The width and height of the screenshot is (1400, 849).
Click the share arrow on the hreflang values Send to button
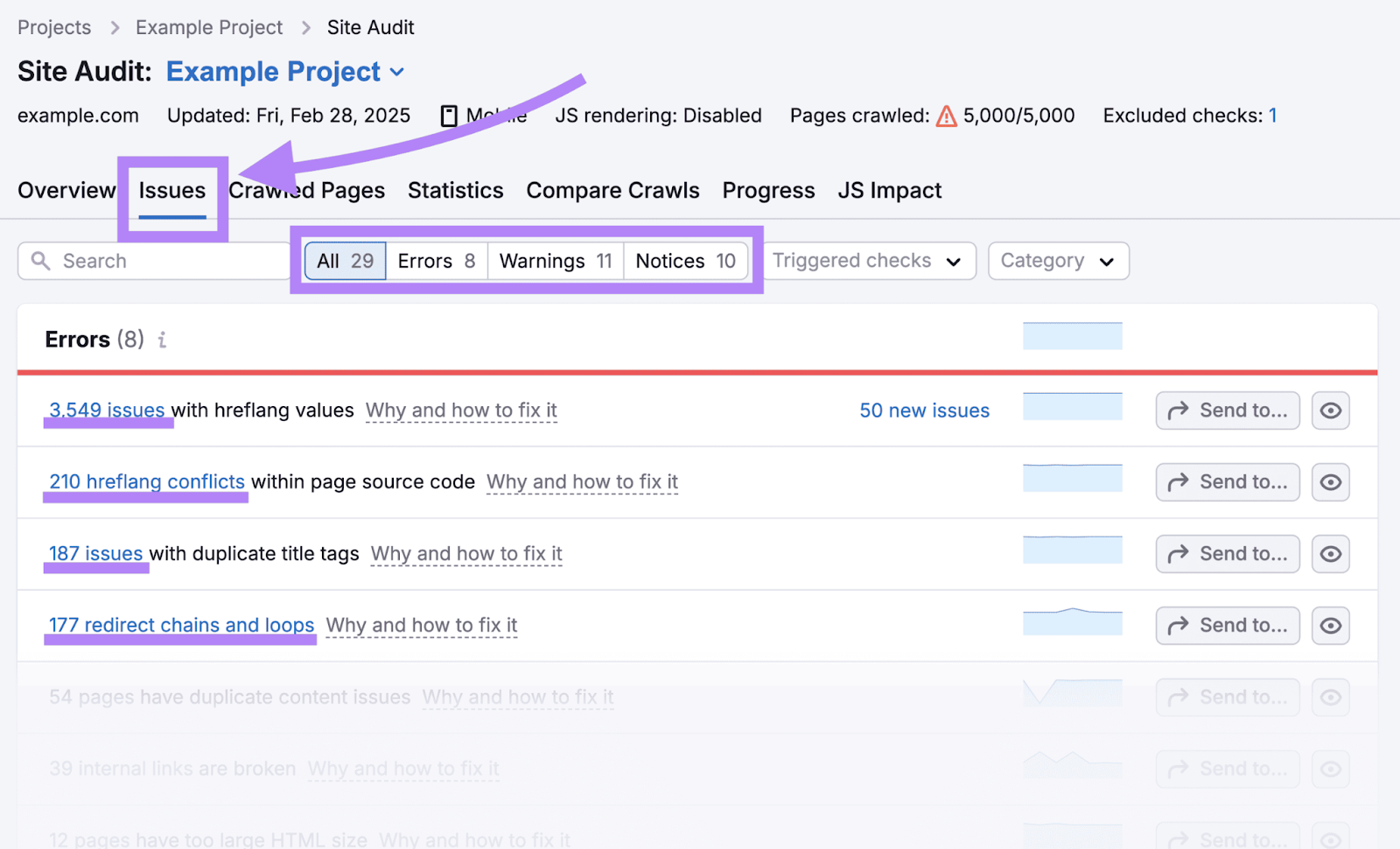click(x=1178, y=410)
